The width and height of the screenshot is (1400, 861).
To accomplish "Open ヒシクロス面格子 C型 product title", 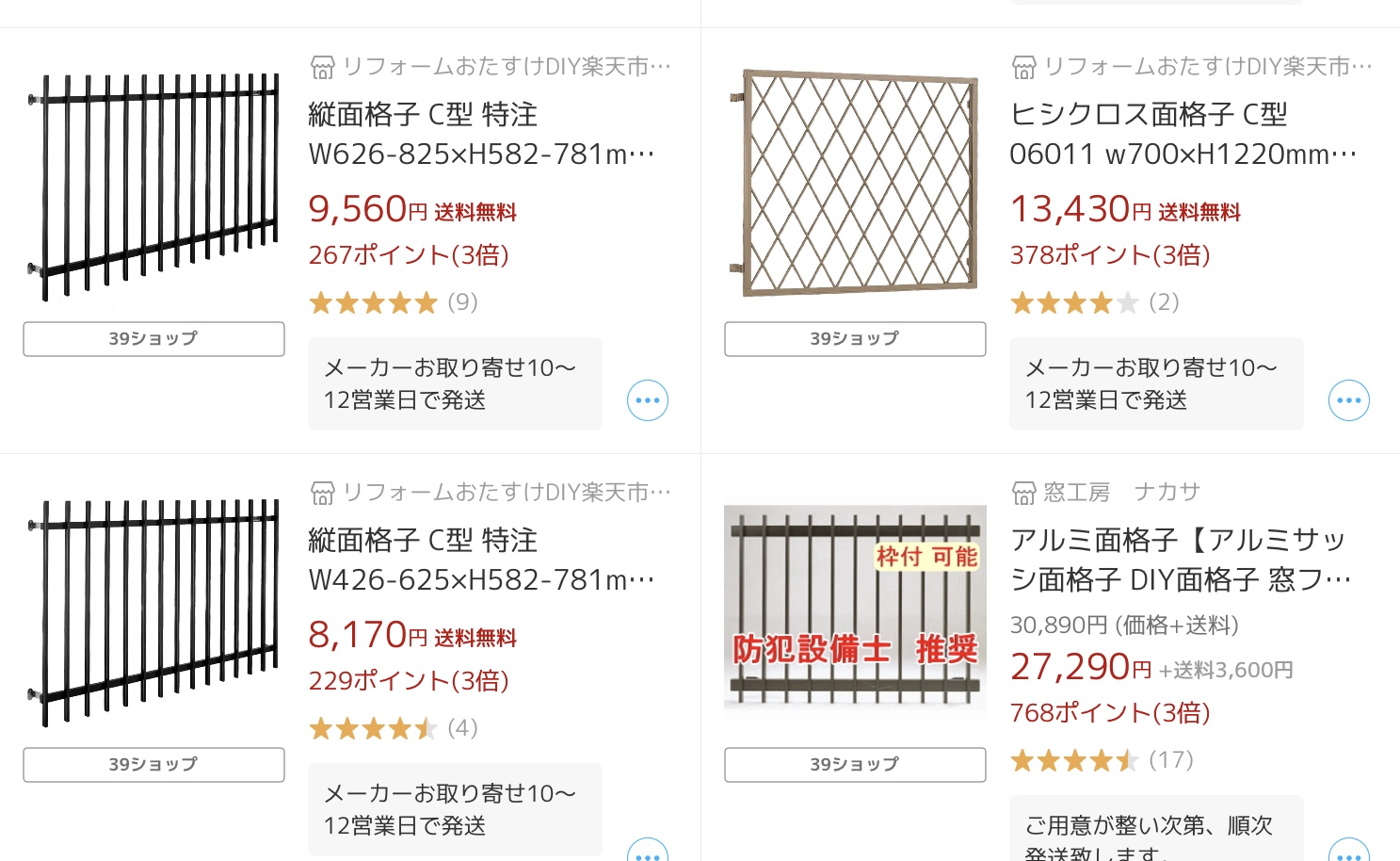I will click(x=1183, y=134).
